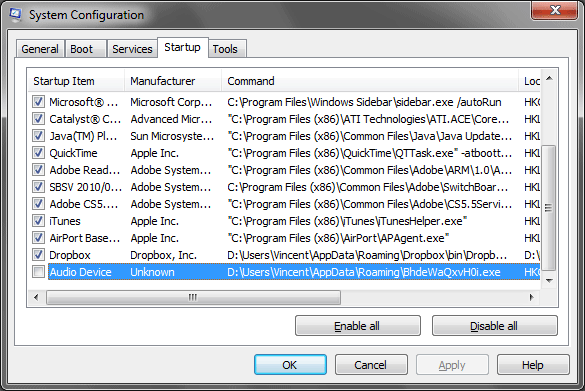
Task: Sort by the Command column header
Action: pos(370,81)
